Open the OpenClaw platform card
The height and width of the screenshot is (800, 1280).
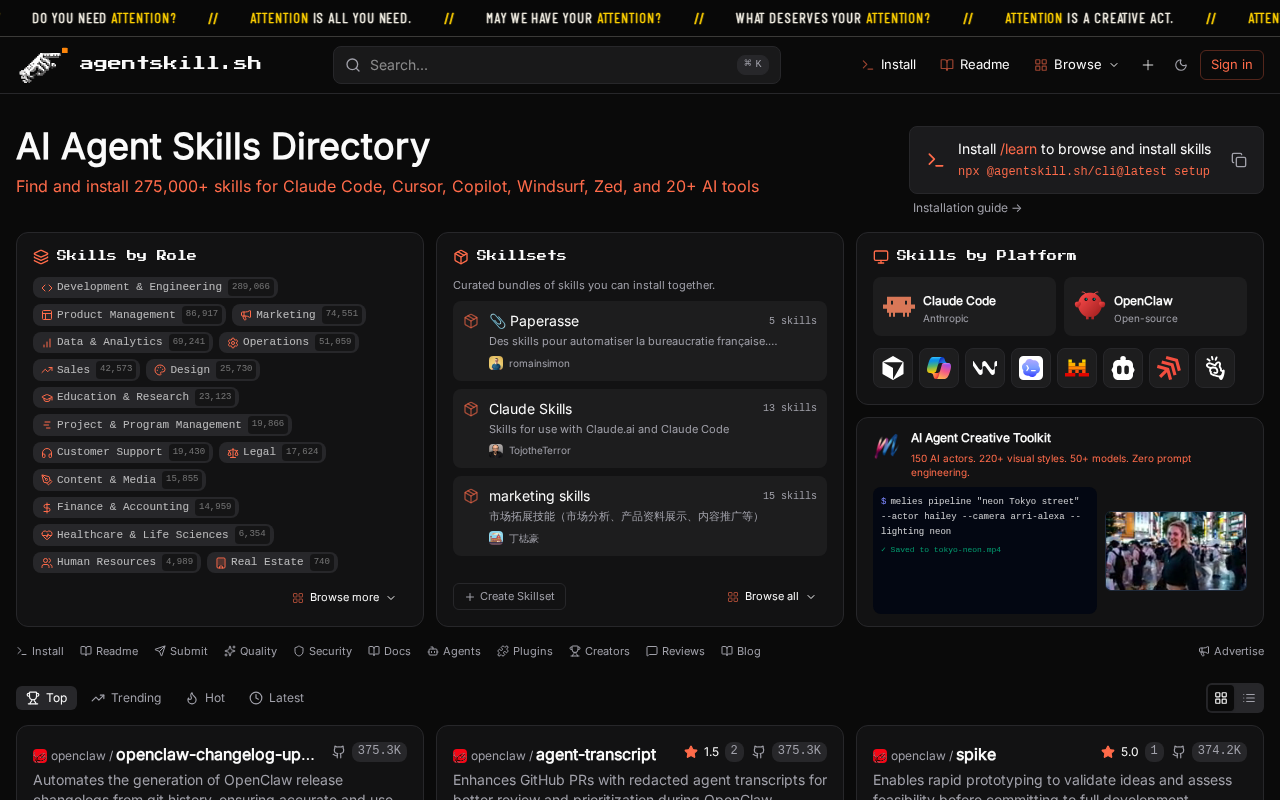1155,307
